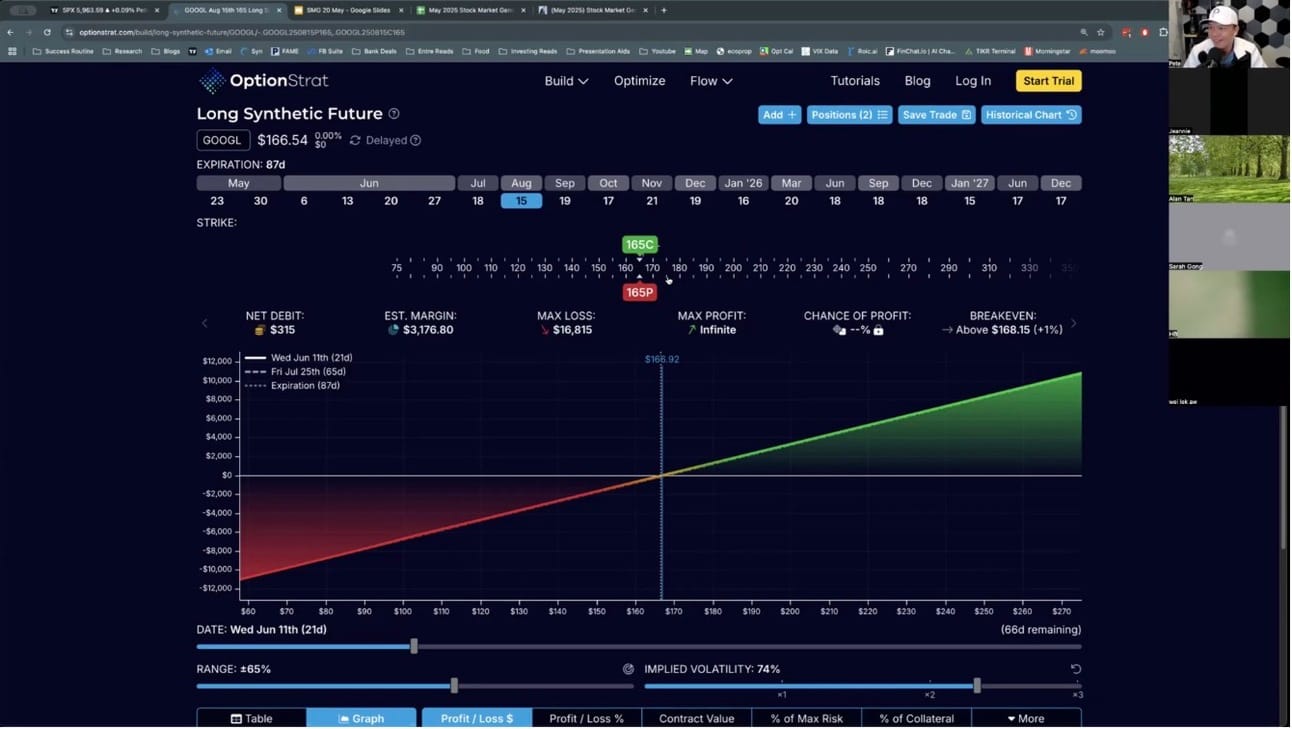
Task: Open the Build dropdown menu
Action: (x=566, y=81)
